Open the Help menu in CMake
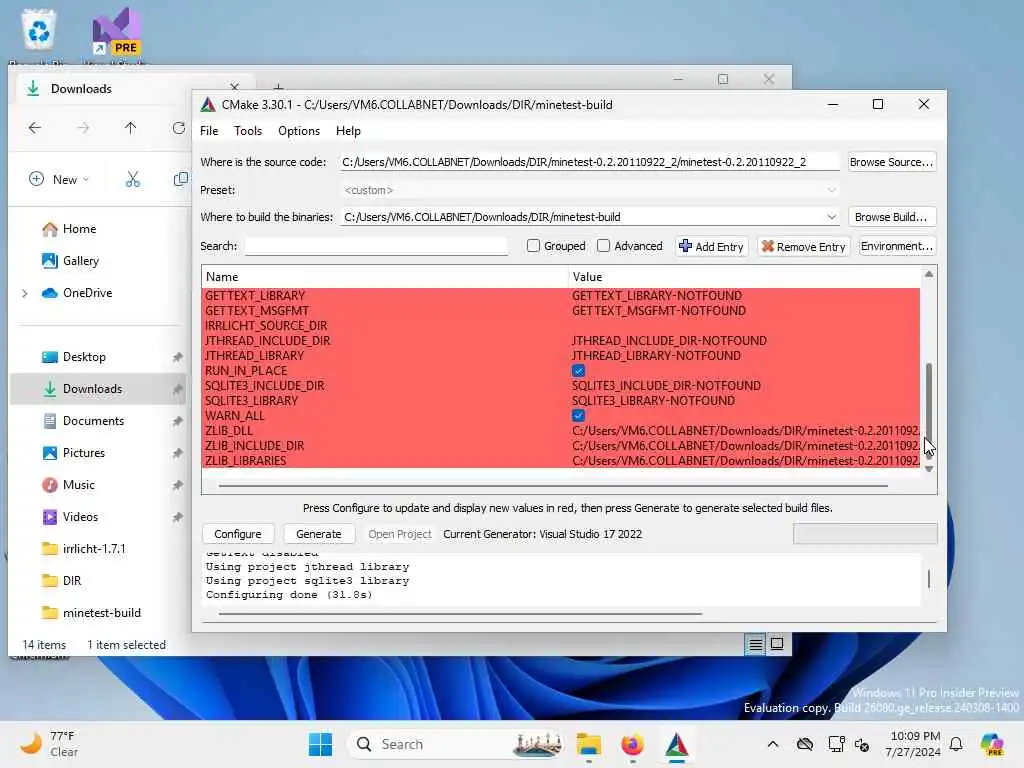 348,131
